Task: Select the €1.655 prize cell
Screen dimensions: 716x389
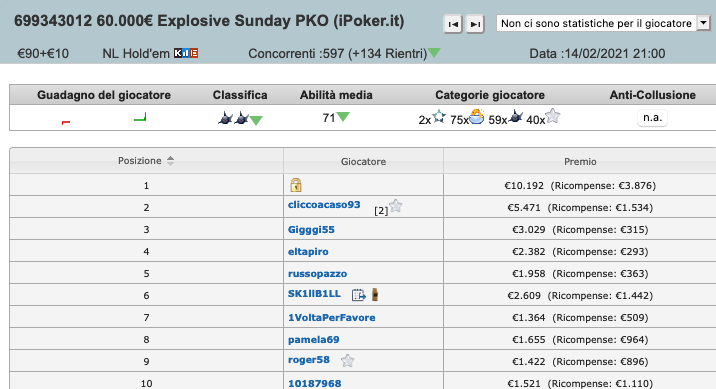Action: point(580,339)
